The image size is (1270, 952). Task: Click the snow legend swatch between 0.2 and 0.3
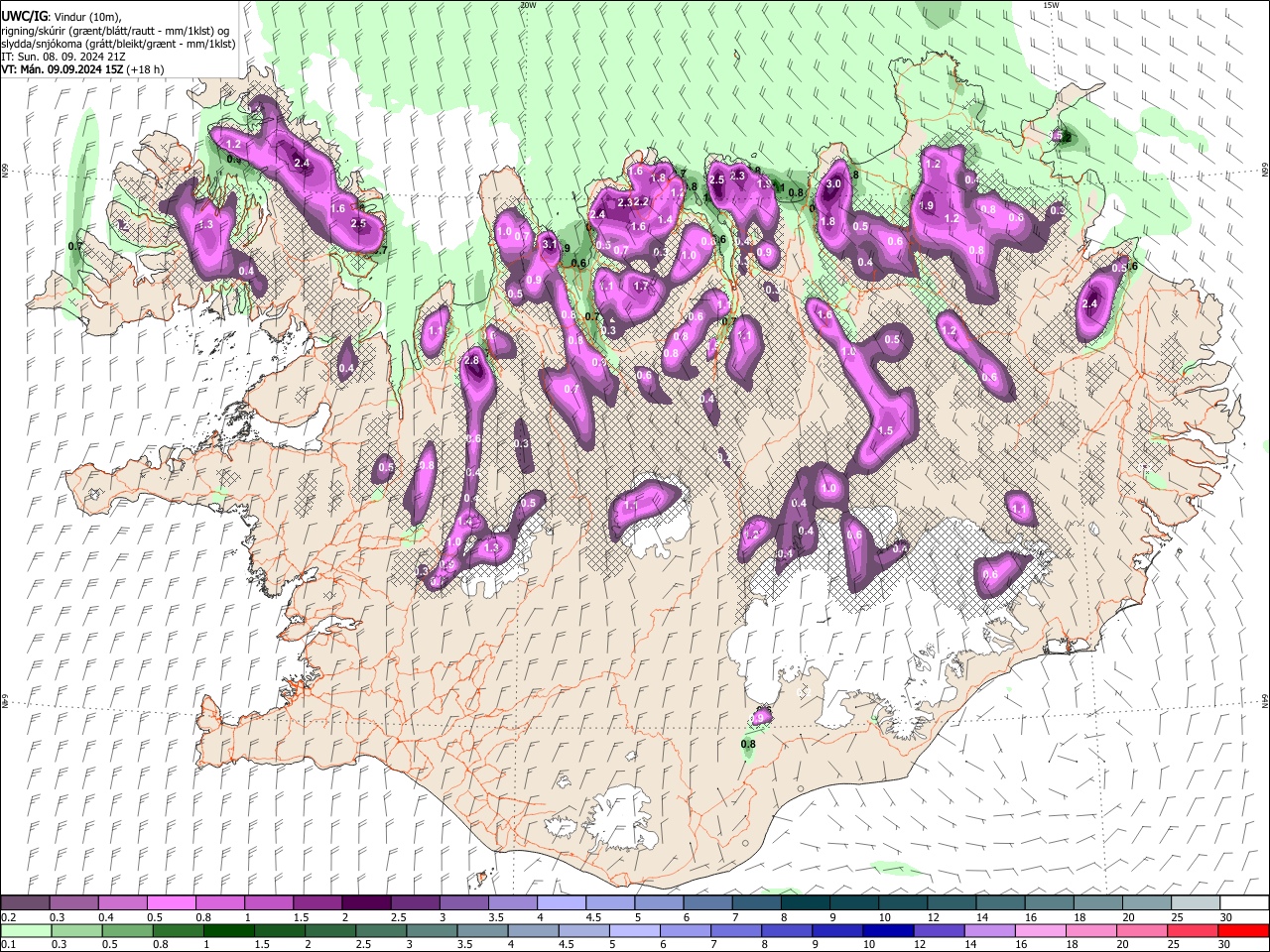(26, 903)
